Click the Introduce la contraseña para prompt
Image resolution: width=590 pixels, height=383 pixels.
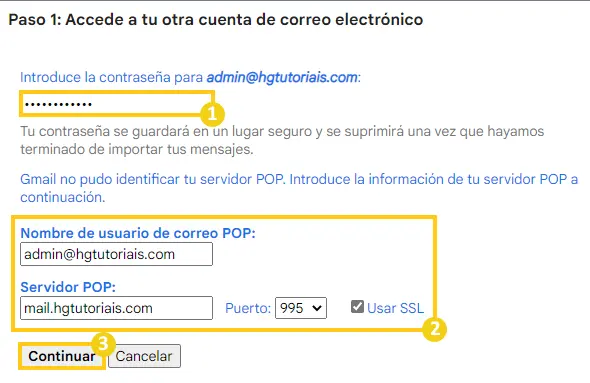pyautogui.click(x=111, y=77)
